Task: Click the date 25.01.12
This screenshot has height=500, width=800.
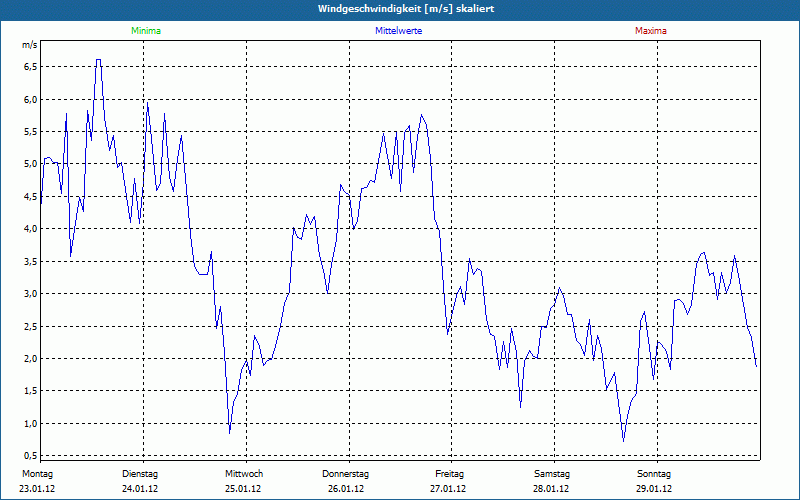Action: coord(243,489)
